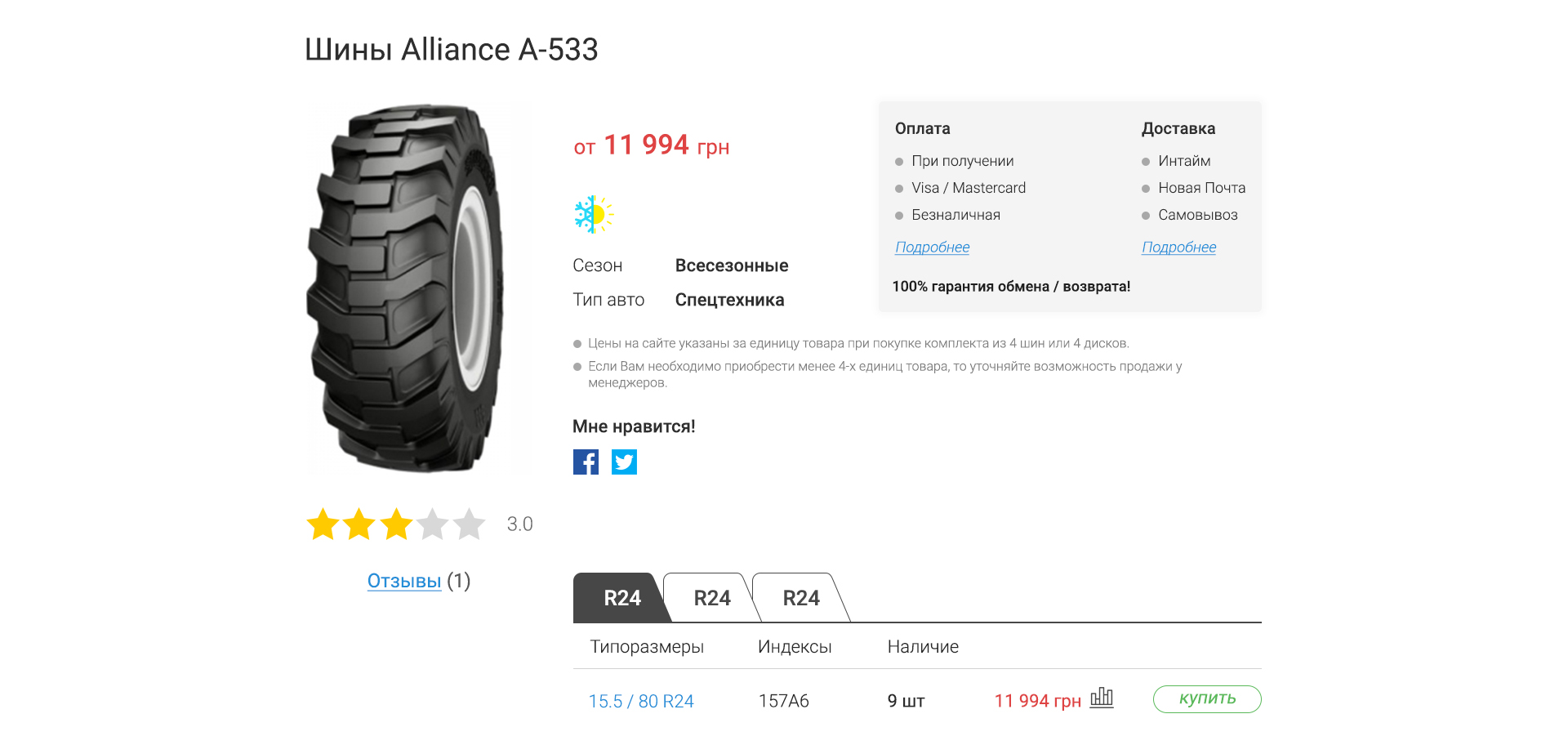Open Подробнее link under Оплата

pos(932,248)
